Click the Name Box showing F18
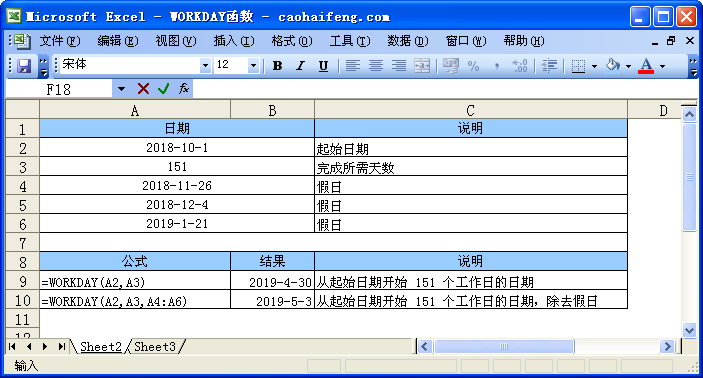The image size is (703, 378). tap(59, 89)
